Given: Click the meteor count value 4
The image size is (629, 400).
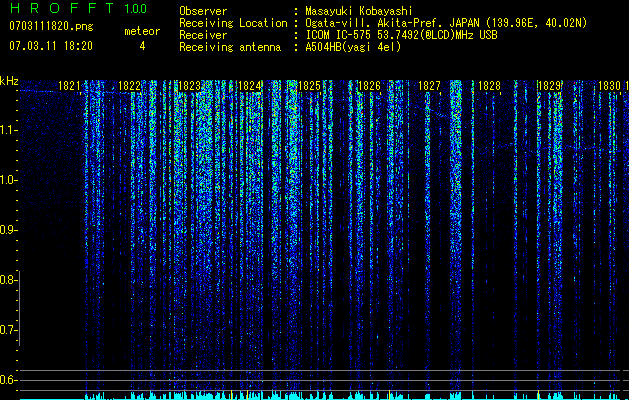Looking at the screenshot, I should pyautogui.click(x=142, y=46).
